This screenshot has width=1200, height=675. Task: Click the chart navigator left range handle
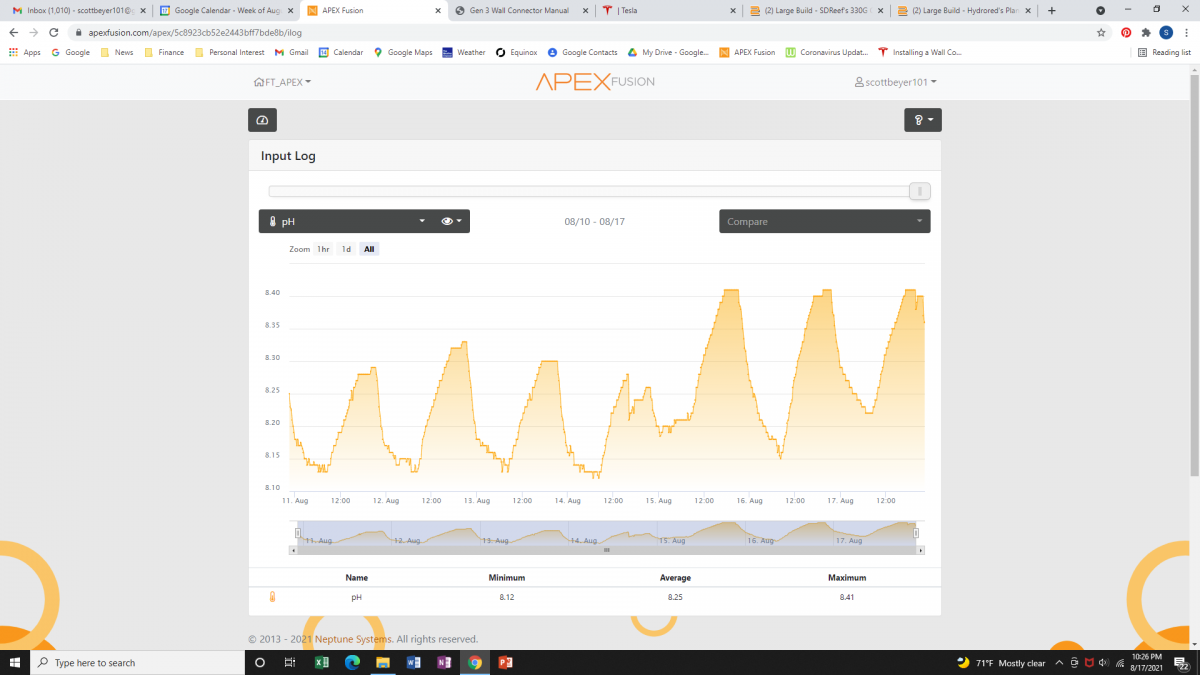pos(298,533)
